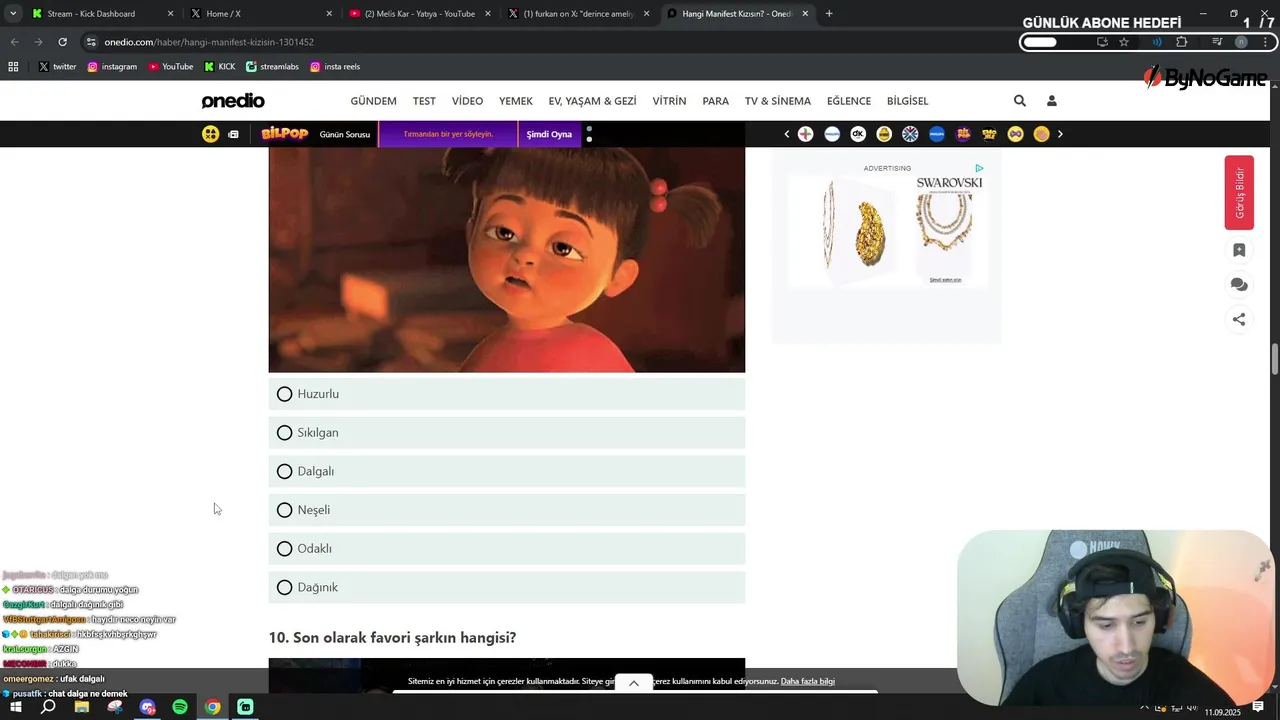This screenshot has height=720, width=1280.
Task: Click the Şimdi Oyna button
Action: click(x=549, y=134)
